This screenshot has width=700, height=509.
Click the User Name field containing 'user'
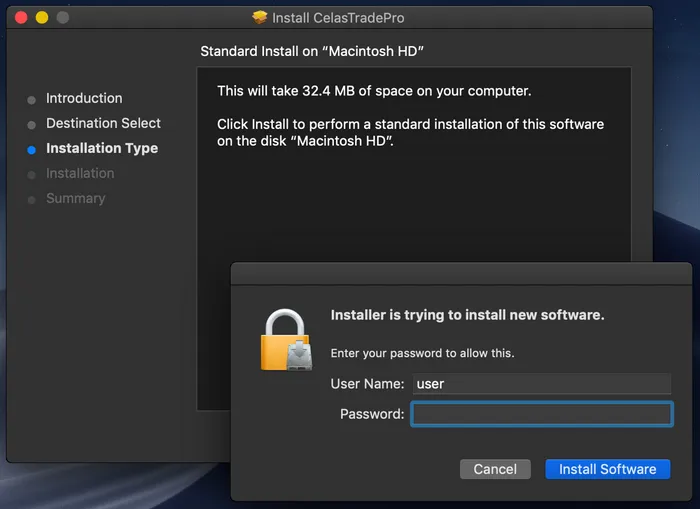pos(541,384)
